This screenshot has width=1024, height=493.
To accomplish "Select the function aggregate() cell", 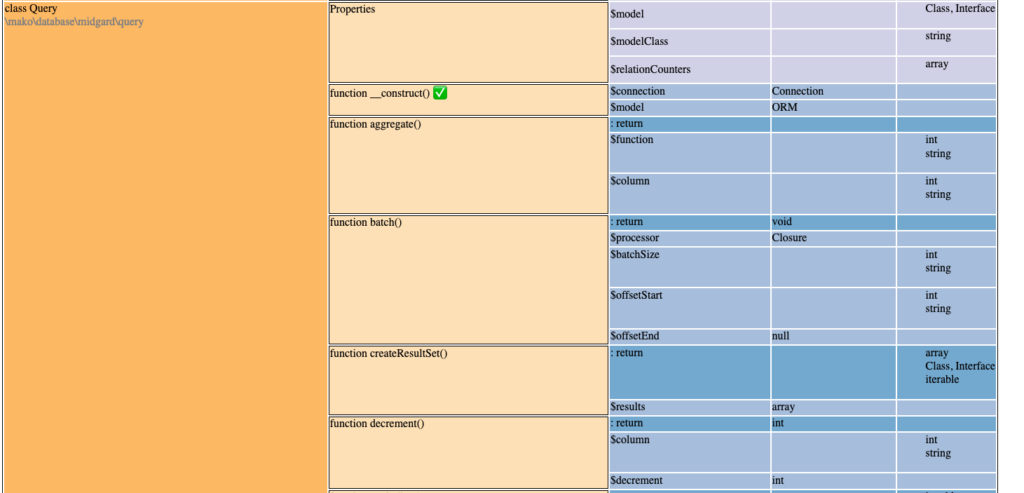I will (467, 165).
